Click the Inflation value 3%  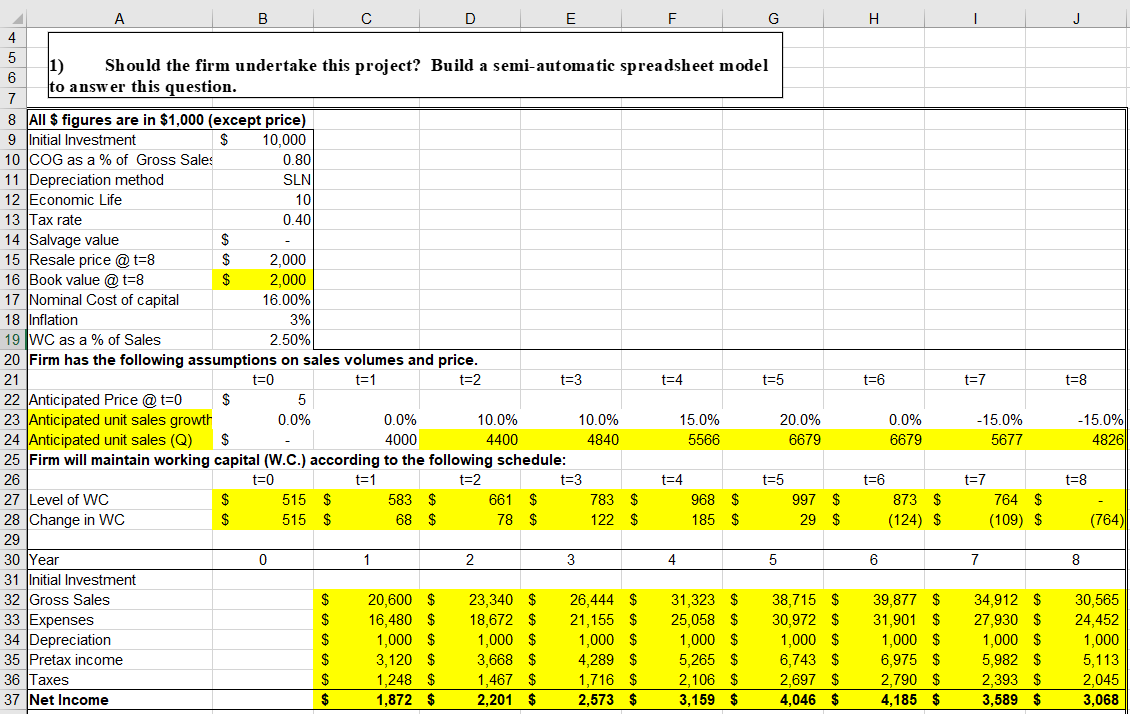tap(262, 319)
